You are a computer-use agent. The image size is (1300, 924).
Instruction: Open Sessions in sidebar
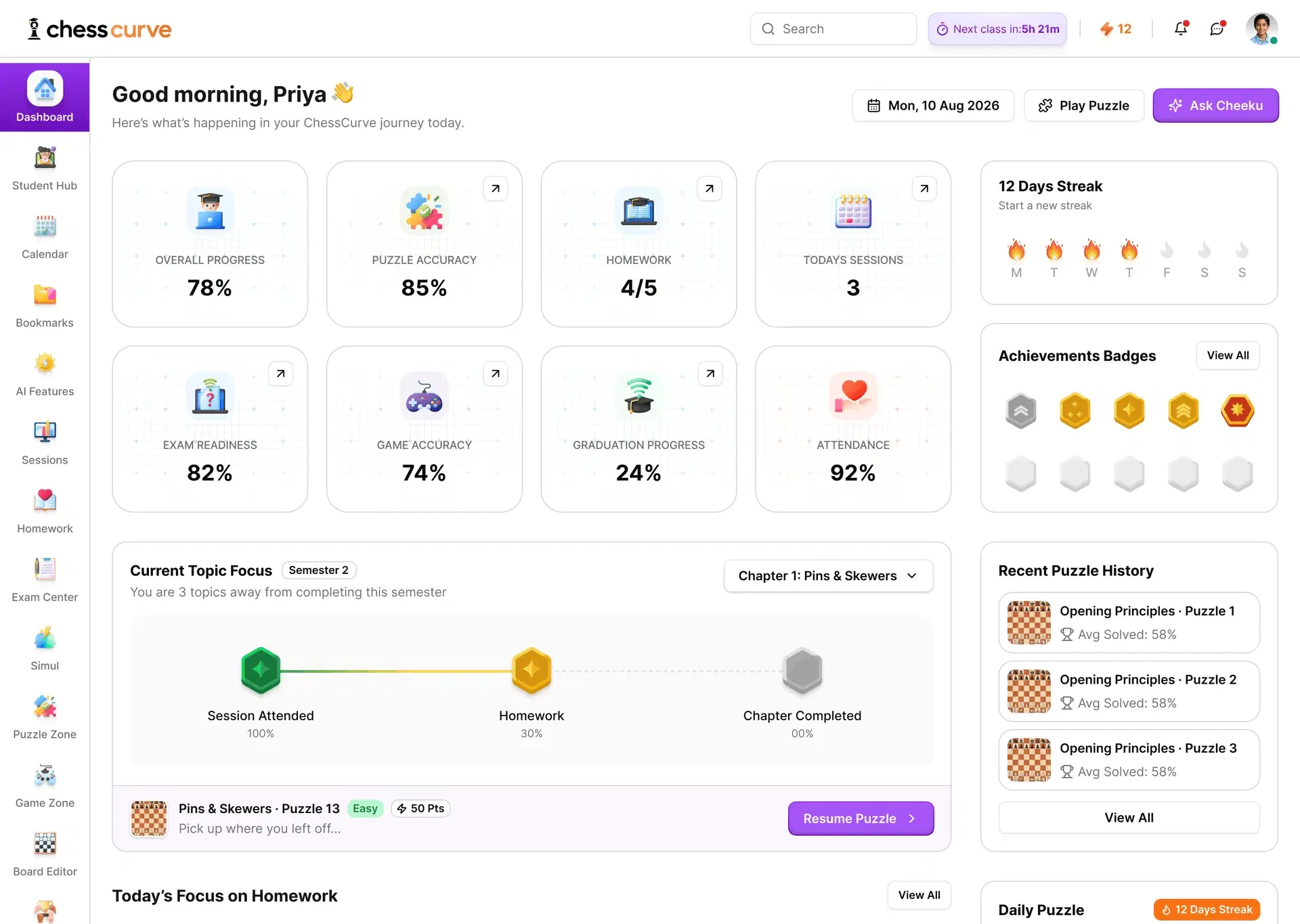click(x=45, y=443)
